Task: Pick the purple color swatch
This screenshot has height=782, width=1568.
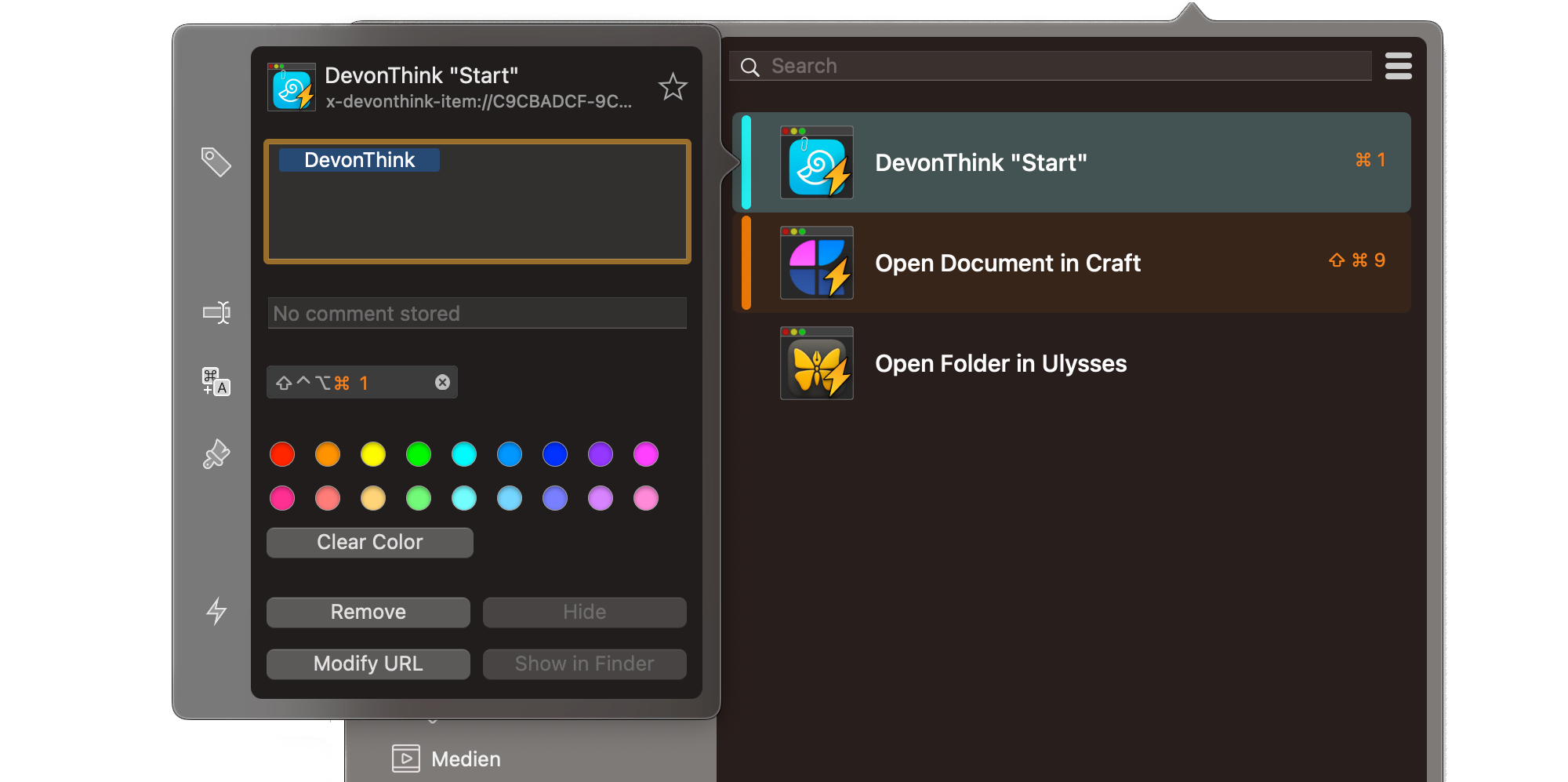Action: (x=601, y=454)
